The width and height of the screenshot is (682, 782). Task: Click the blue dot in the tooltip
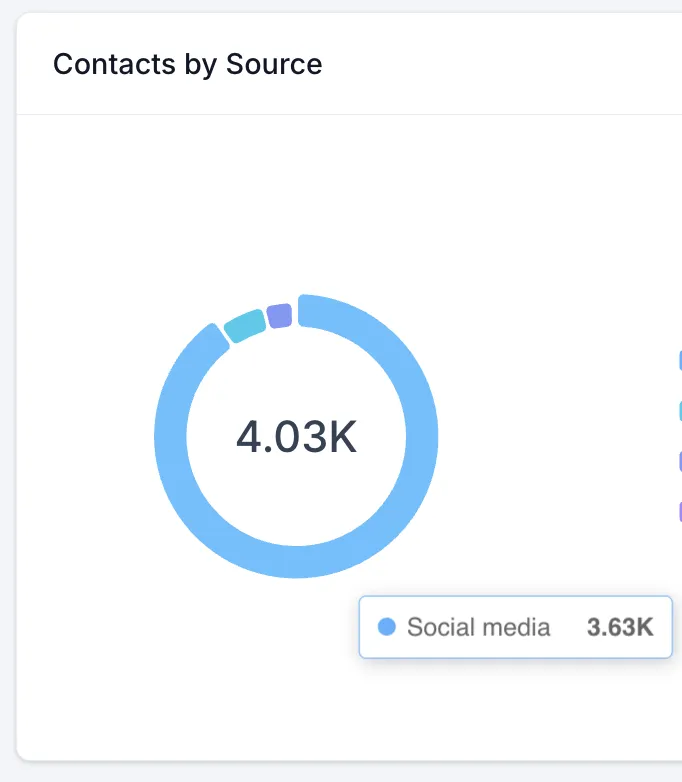tap(387, 627)
